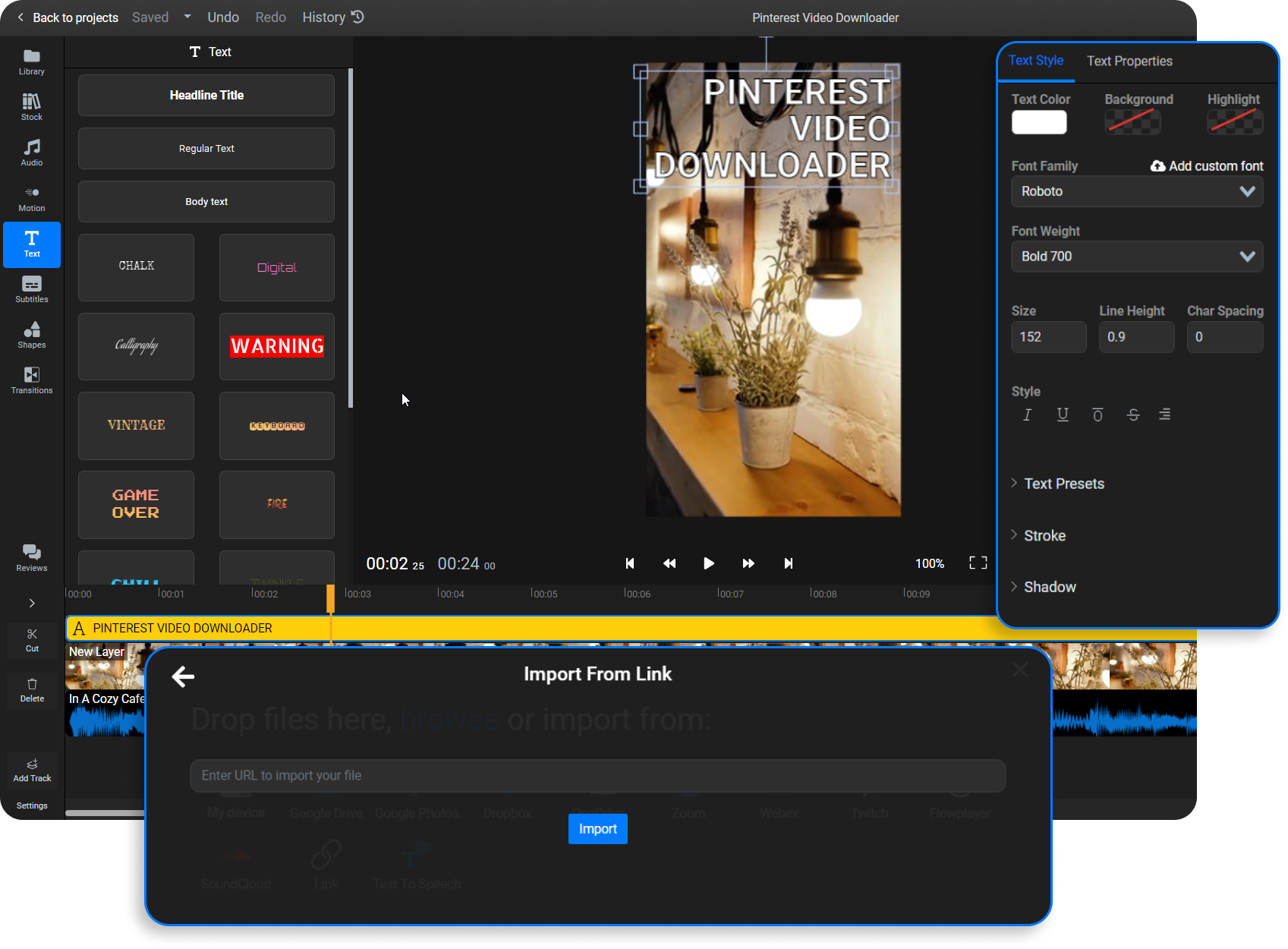Toggle italic style on the text
Image resolution: width=1288 pixels, height=949 pixels.
1026,415
